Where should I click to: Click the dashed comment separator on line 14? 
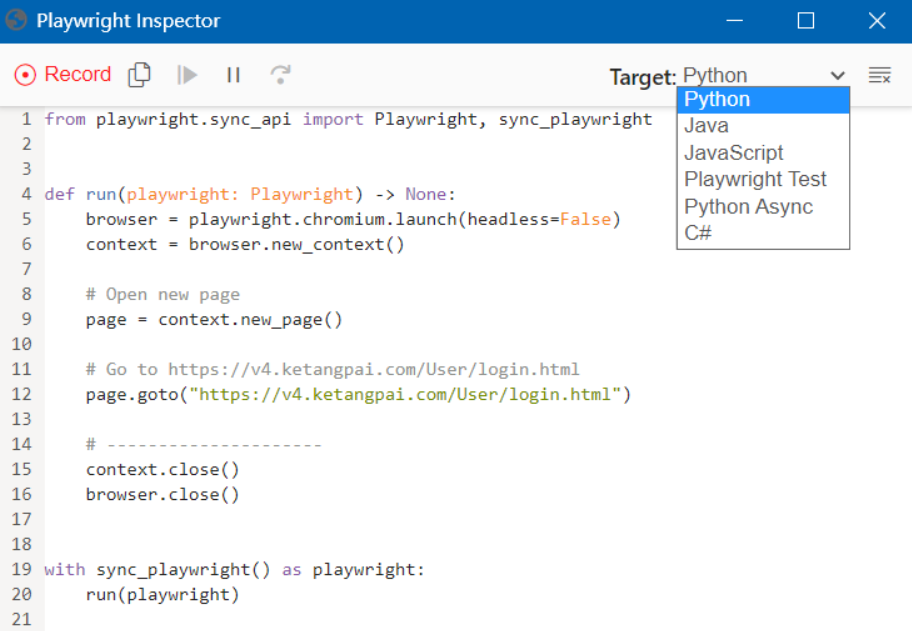(x=204, y=444)
